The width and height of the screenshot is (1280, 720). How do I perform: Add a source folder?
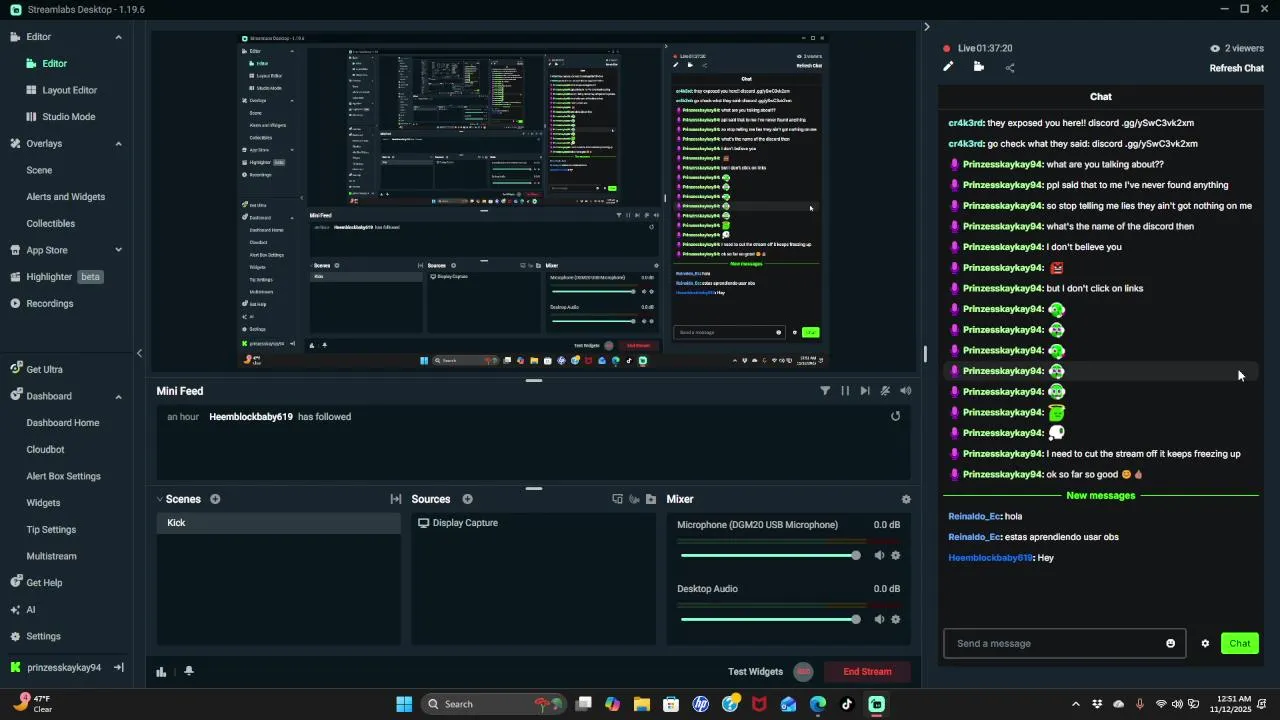651,499
